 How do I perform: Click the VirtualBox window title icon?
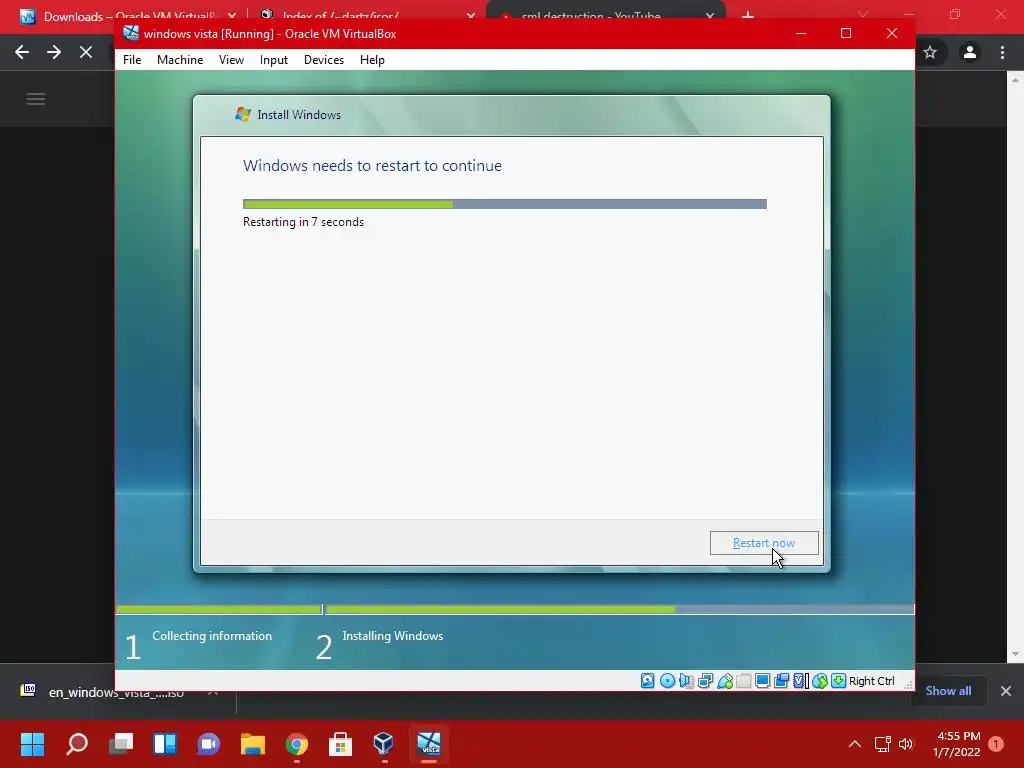tap(131, 33)
